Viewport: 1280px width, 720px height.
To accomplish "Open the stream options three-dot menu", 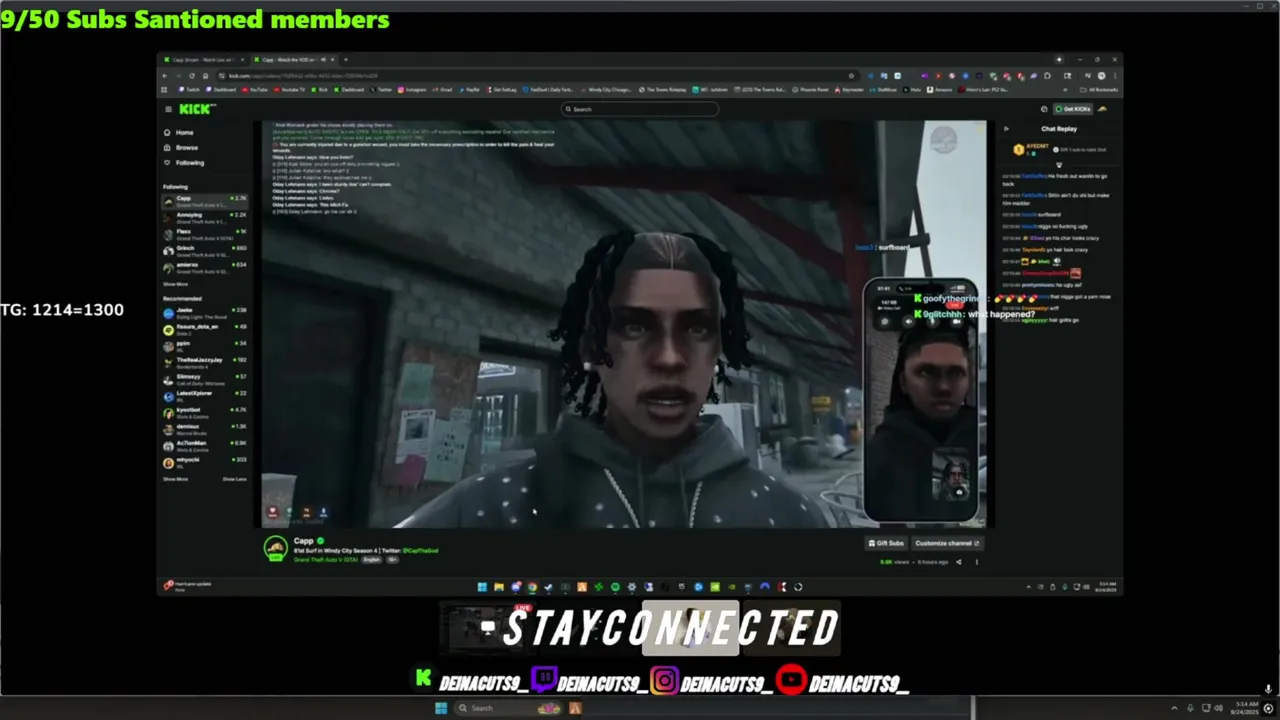I will (977, 562).
